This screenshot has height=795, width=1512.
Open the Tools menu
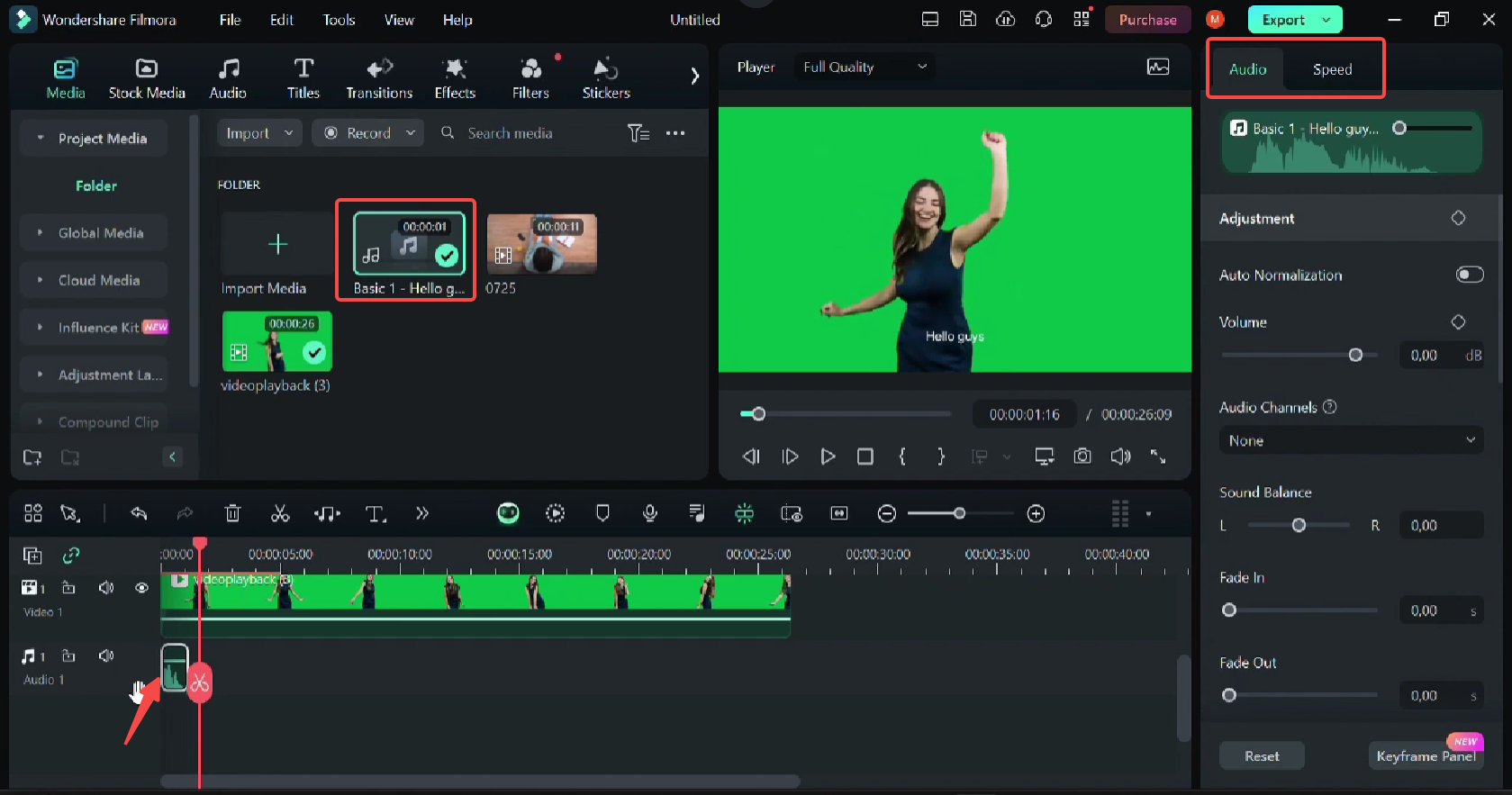(x=339, y=20)
